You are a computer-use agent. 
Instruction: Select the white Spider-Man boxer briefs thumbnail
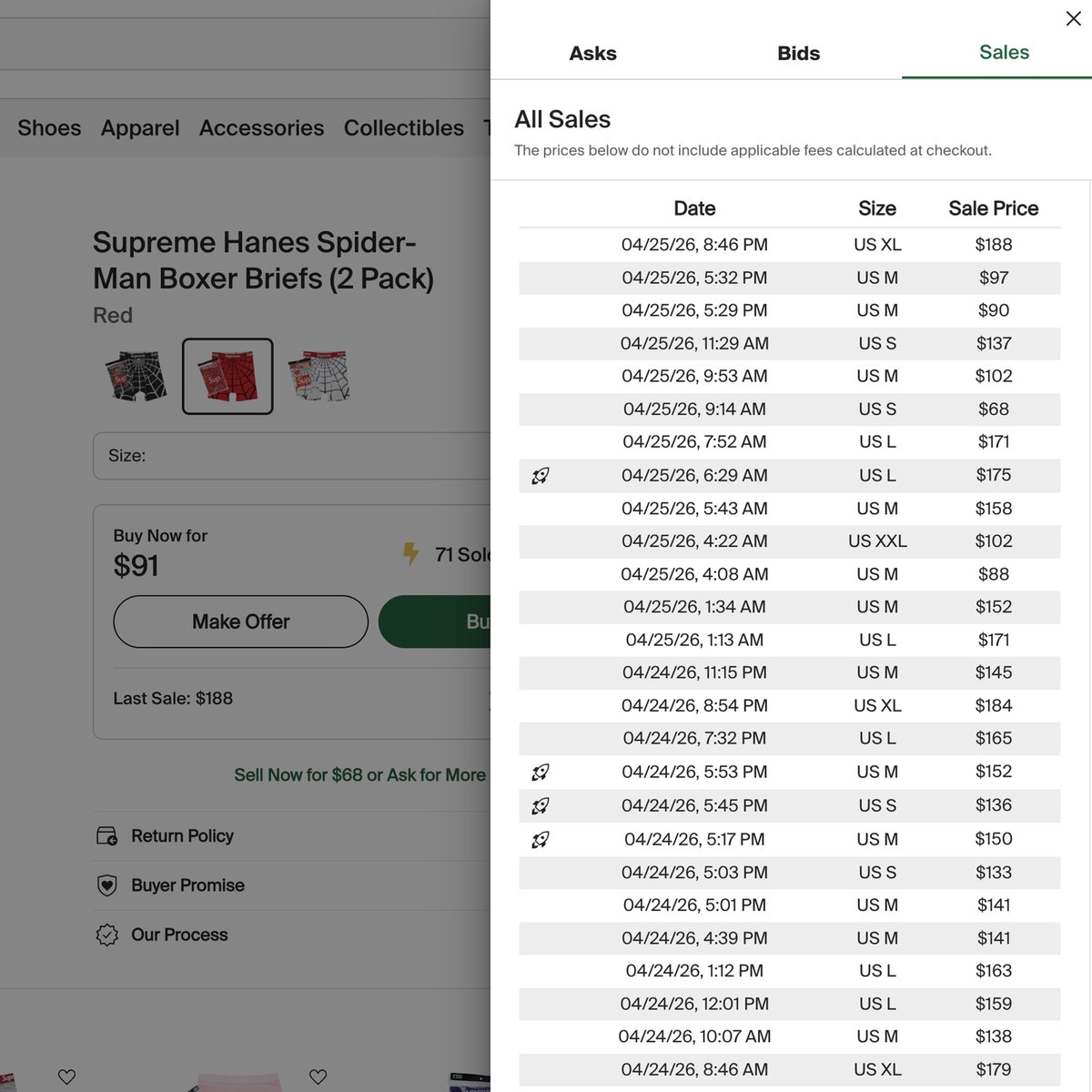pos(319,376)
